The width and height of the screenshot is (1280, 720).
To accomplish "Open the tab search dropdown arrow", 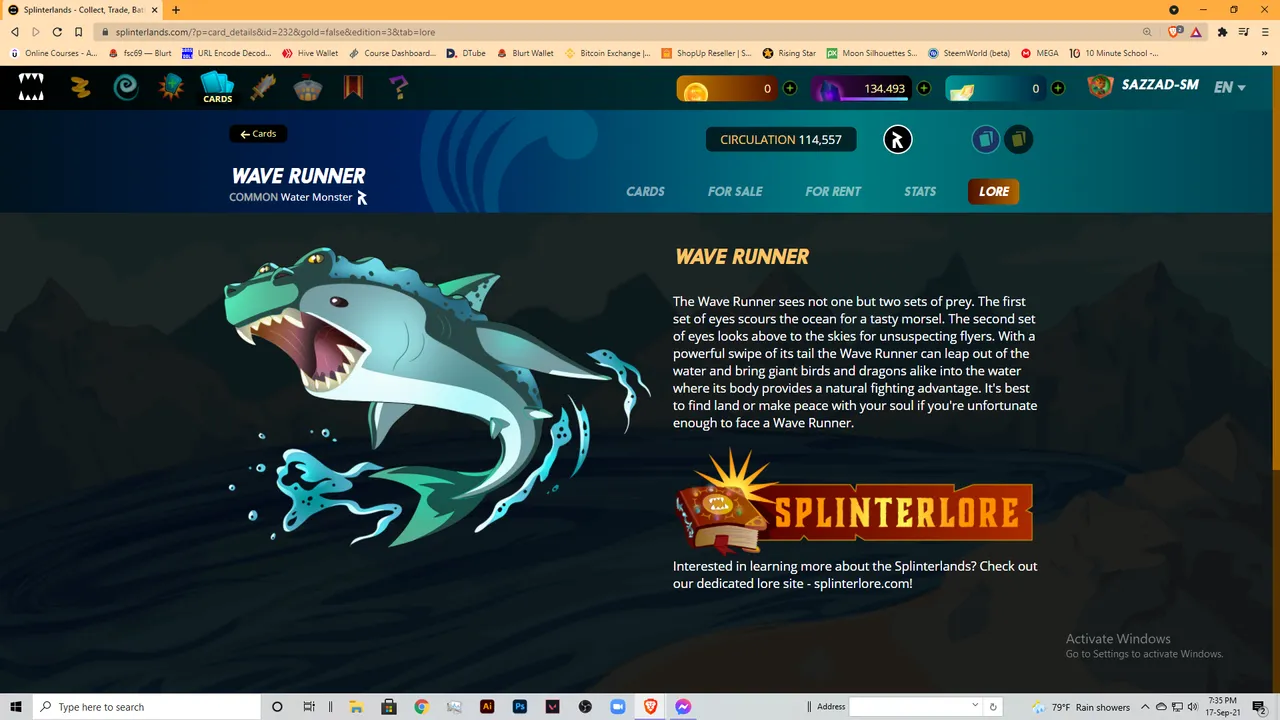I will 1174,10.
